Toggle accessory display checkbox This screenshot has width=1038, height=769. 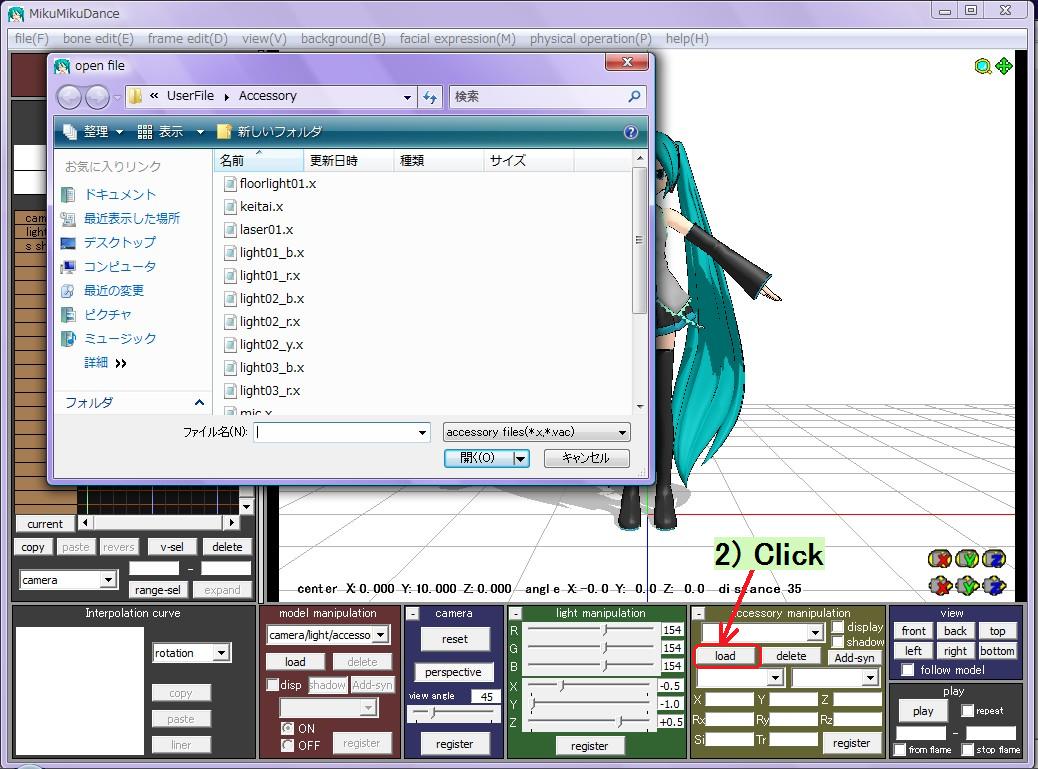click(x=838, y=627)
